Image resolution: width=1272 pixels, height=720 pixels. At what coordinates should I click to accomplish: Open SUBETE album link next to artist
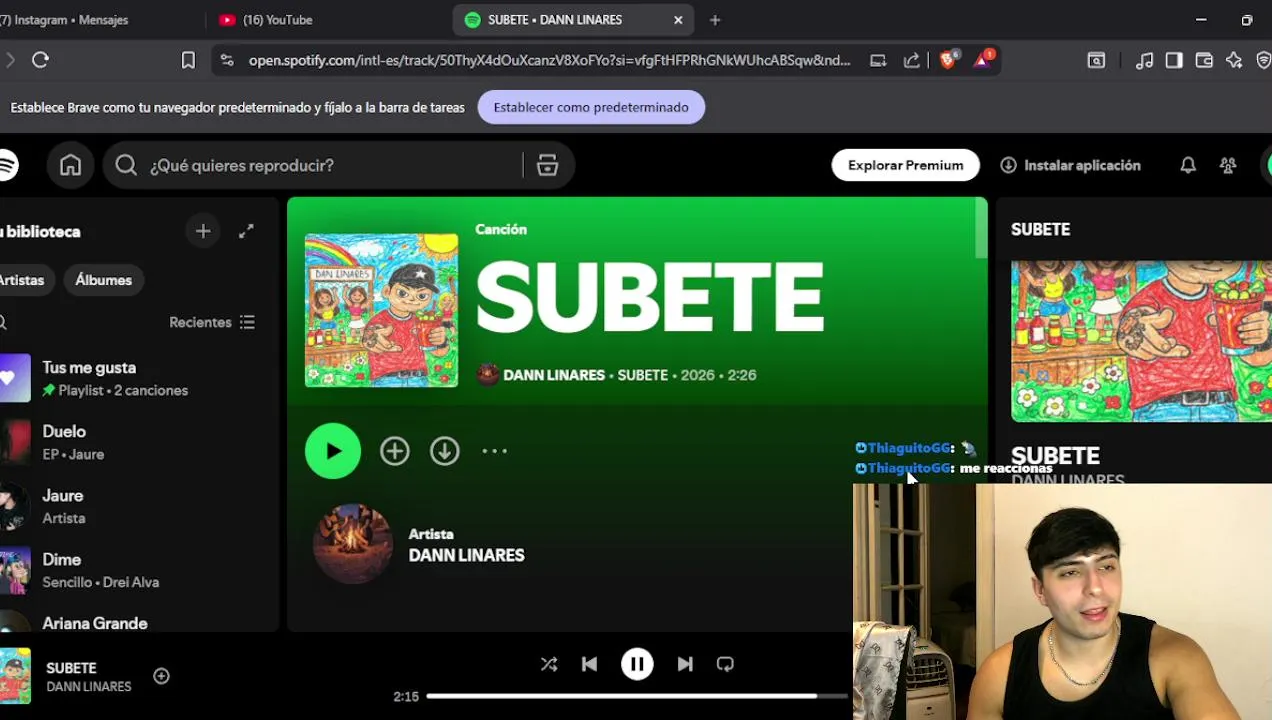642,375
